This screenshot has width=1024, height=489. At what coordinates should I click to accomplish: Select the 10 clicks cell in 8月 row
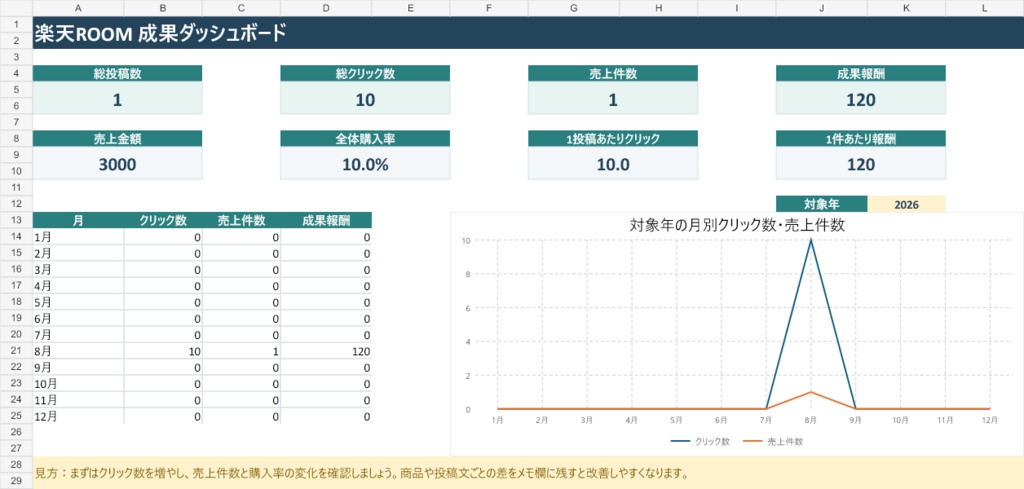163,351
